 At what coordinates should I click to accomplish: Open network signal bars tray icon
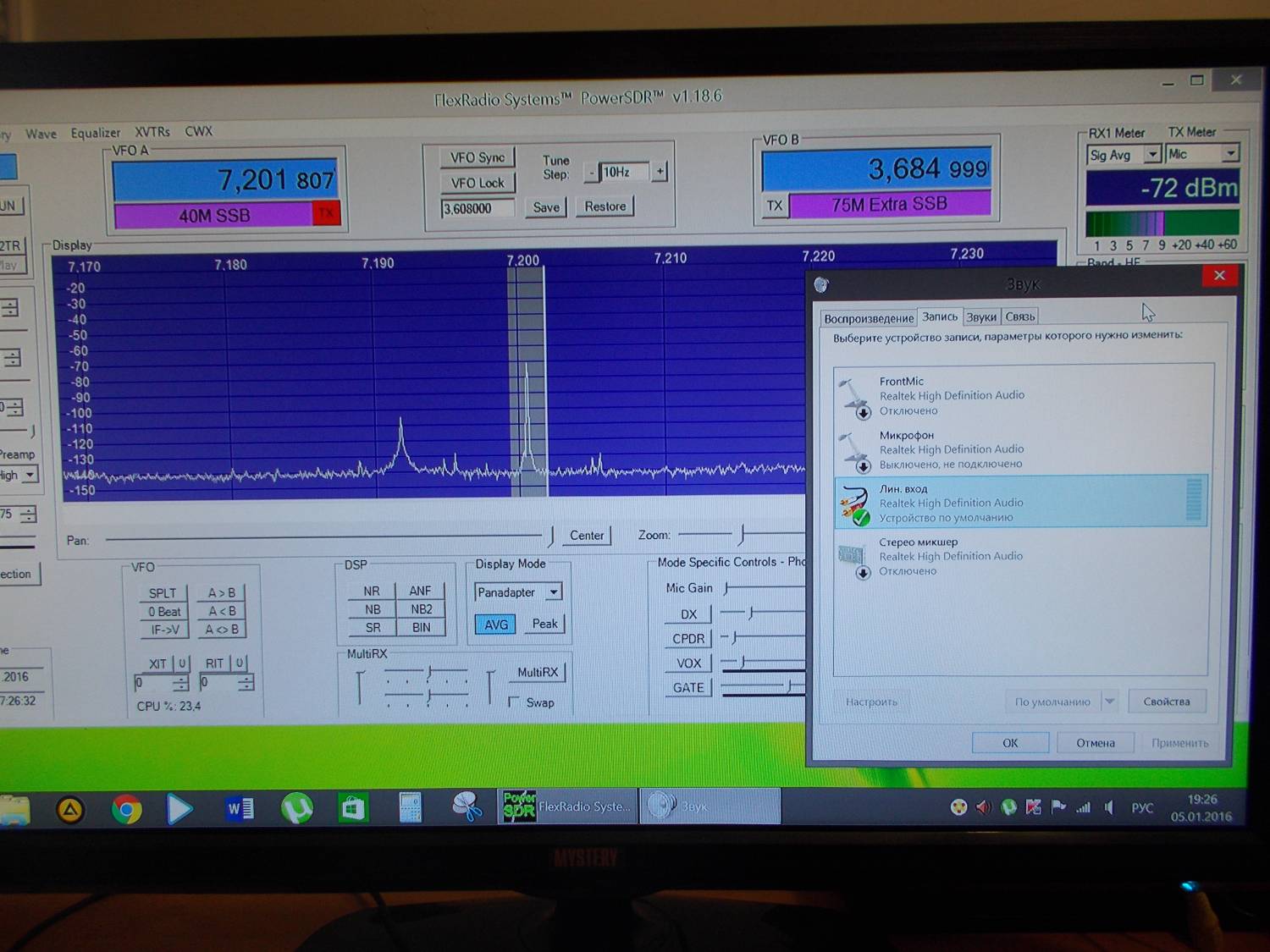point(1083,808)
